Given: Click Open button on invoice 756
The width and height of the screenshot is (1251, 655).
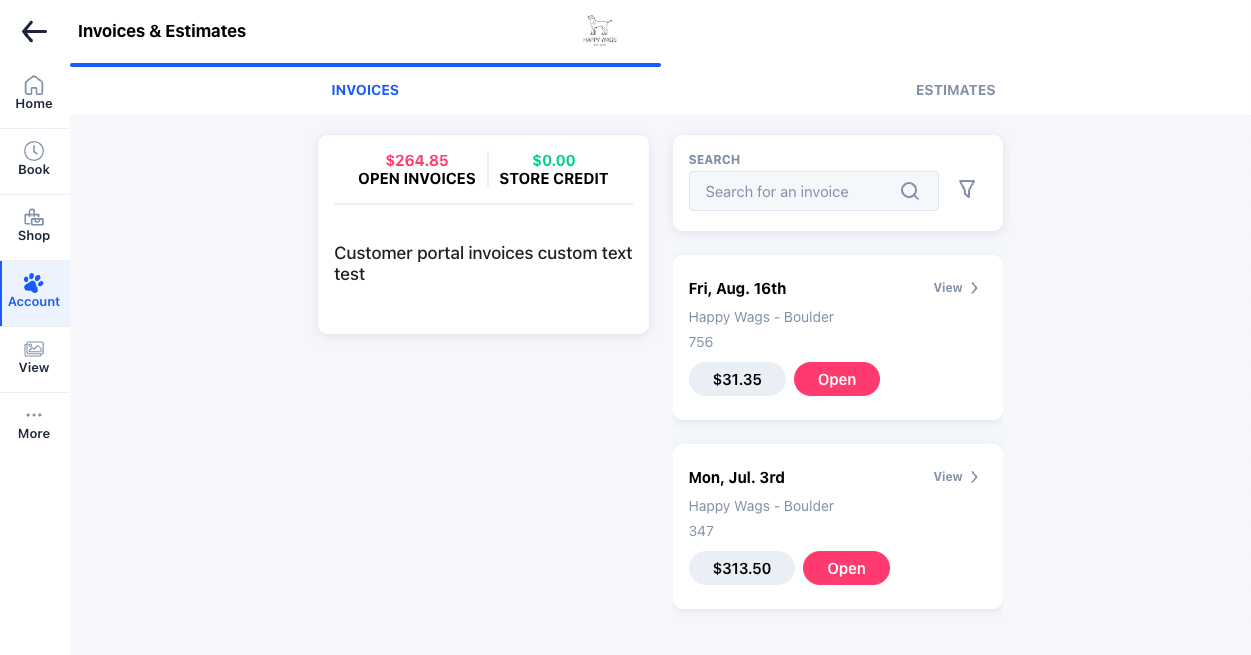Looking at the screenshot, I should 836,379.
